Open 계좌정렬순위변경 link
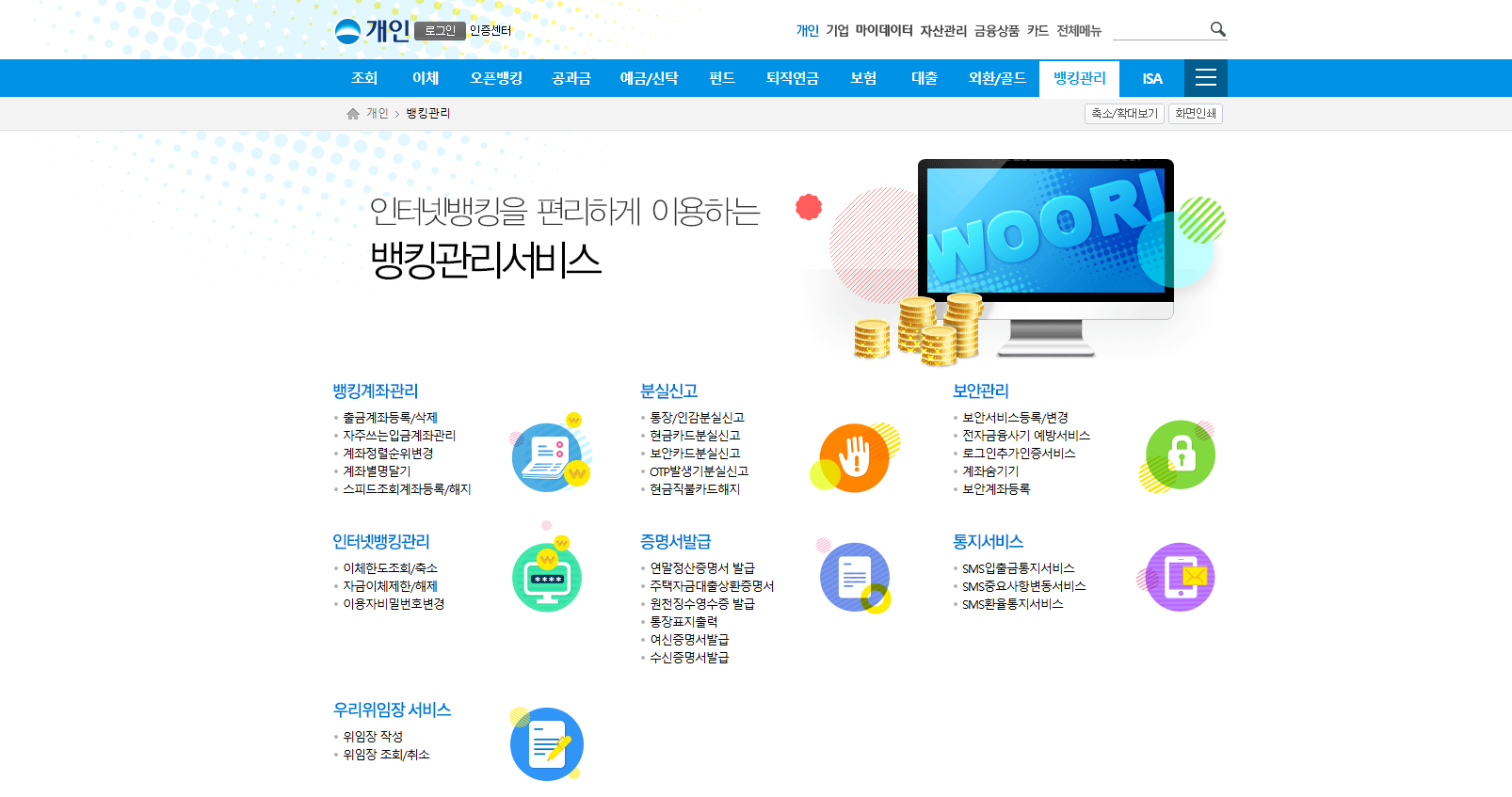1512x797 pixels. [388, 454]
